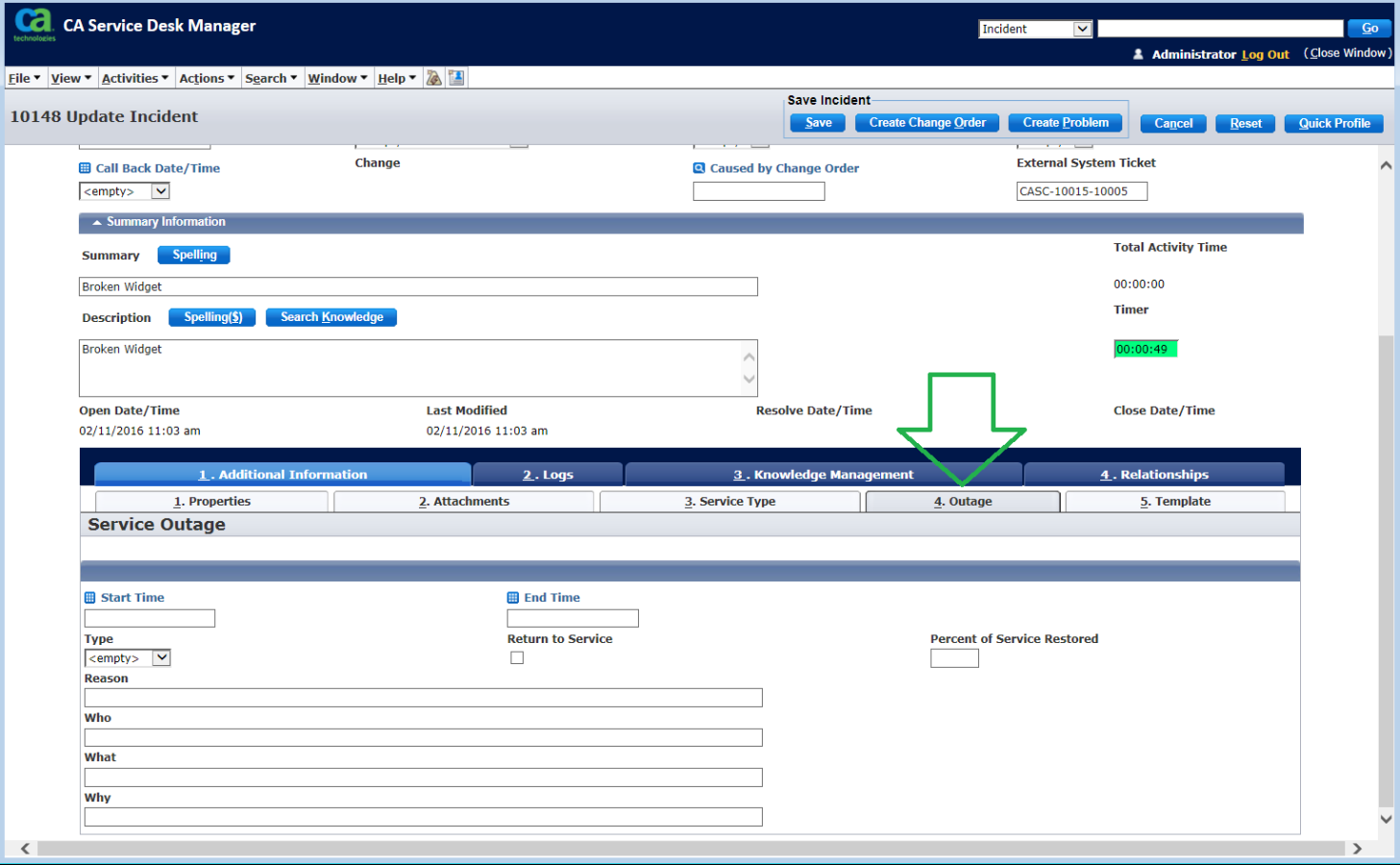Image resolution: width=1400 pixels, height=865 pixels.
Task: Open the View menu
Action: point(71,79)
